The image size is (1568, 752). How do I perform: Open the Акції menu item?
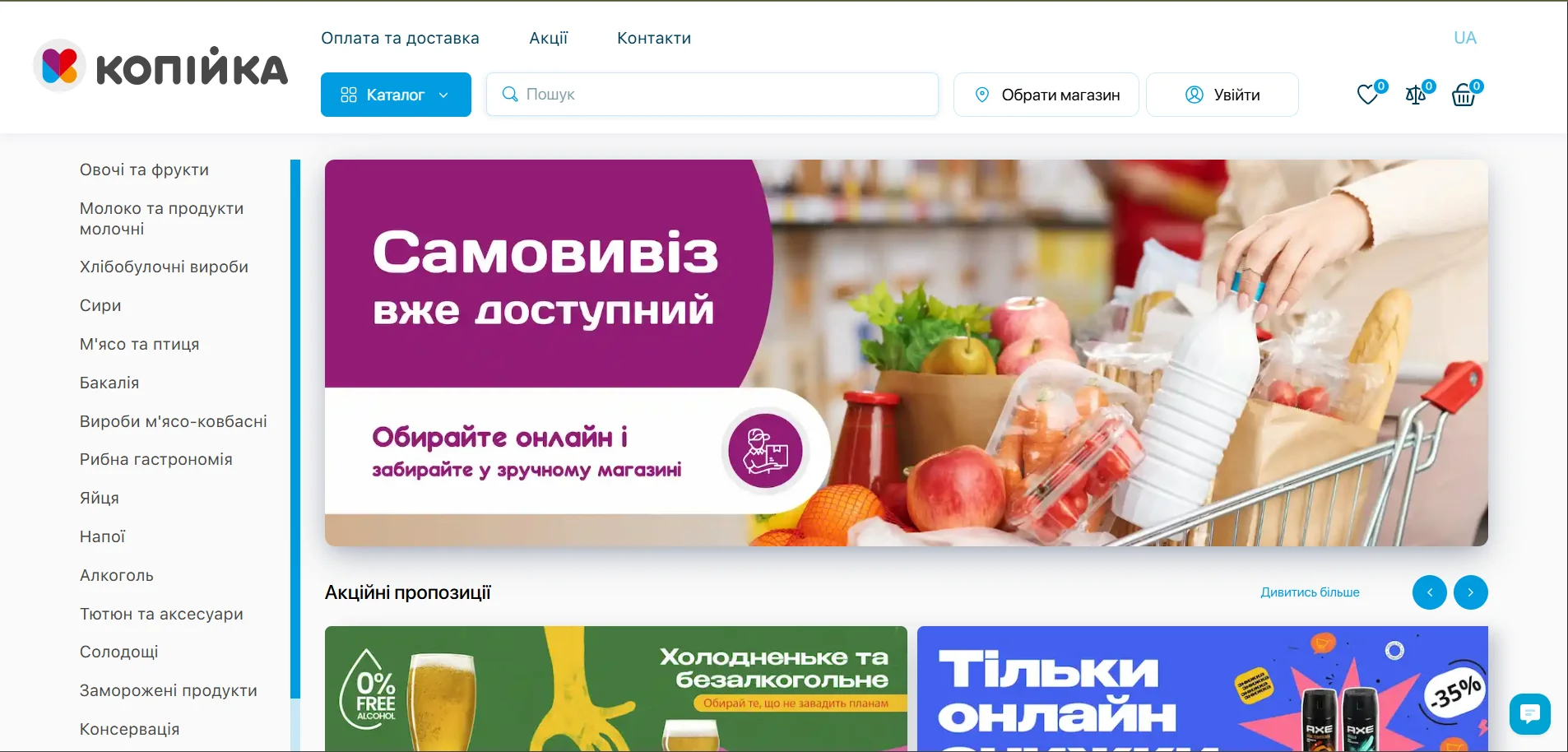tap(548, 38)
